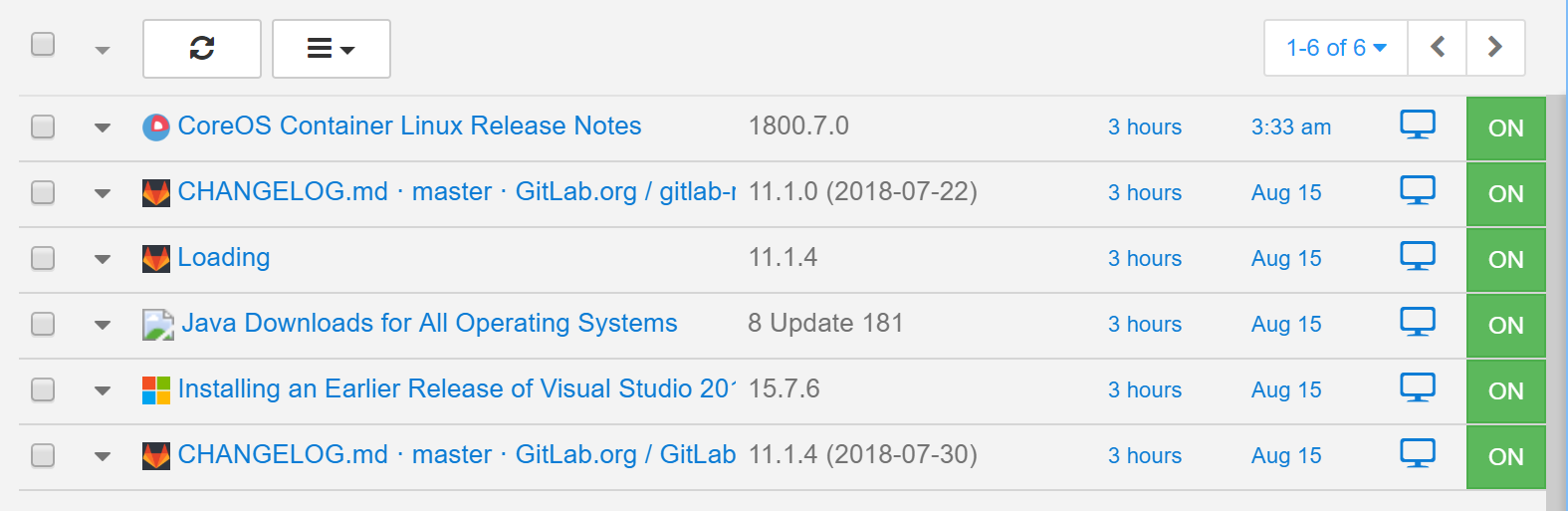Open CoreOS Container Linux Release Notes link
The width and height of the screenshot is (1568, 511).
click(409, 127)
